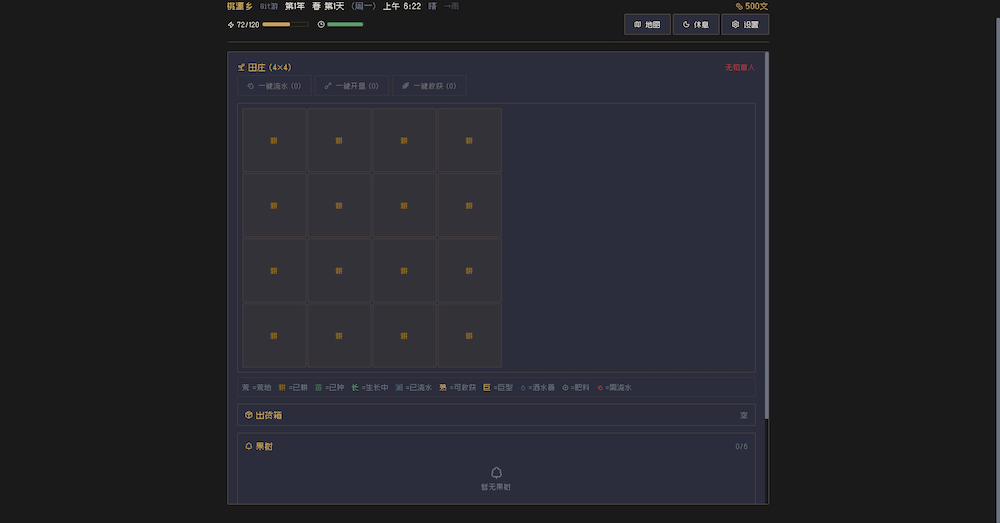Image resolution: width=1000 pixels, height=523 pixels.
Task: Click the green time progress bar
Action: point(345,24)
